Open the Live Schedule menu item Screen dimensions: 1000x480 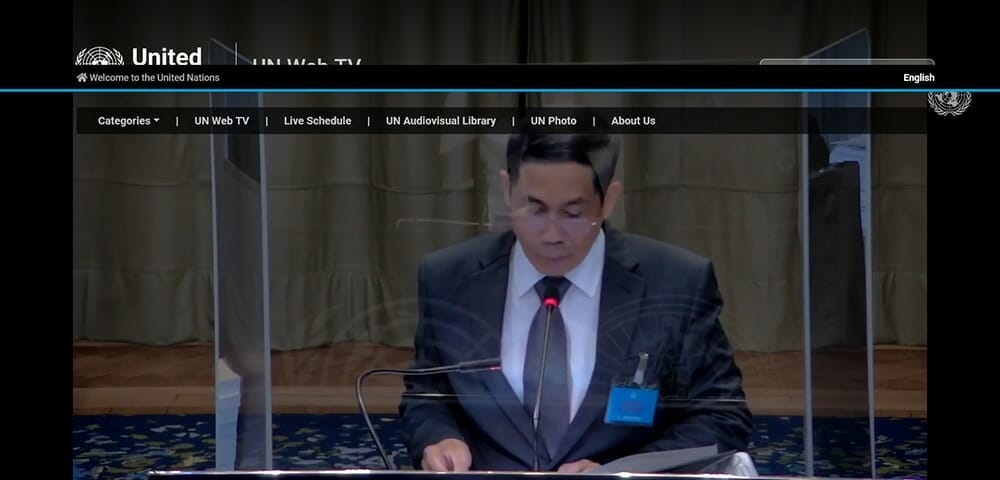click(x=317, y=121)
